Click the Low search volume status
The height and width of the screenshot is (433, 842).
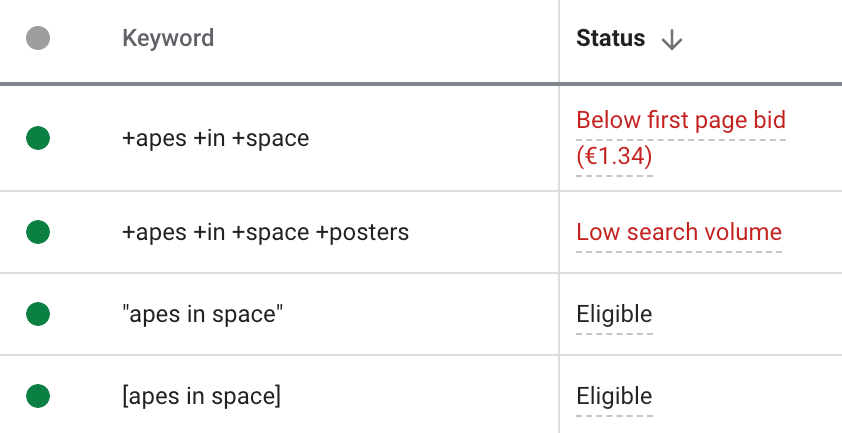coord(679,232)
